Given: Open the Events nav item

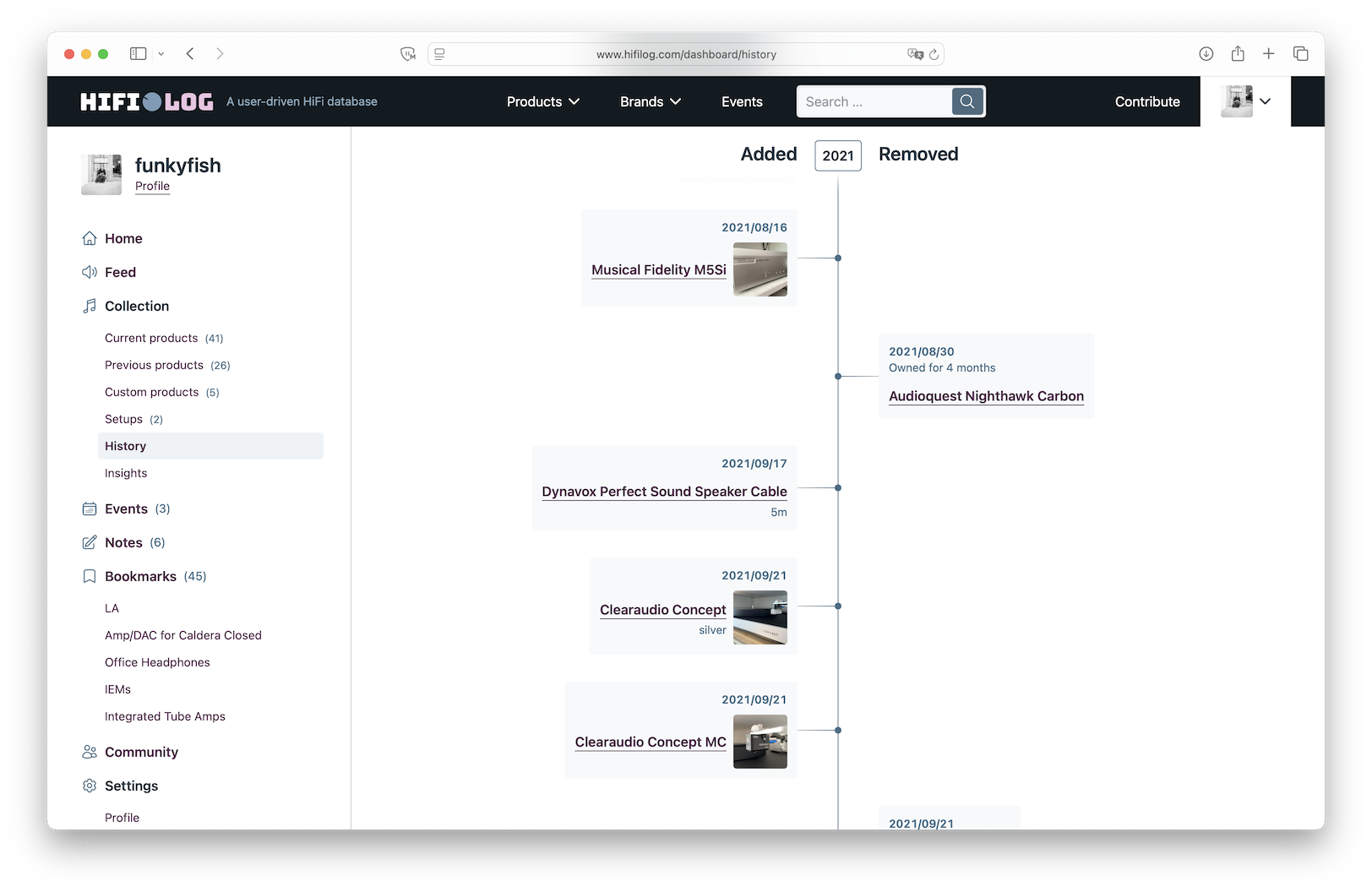Looking at the screenshot, I should point(742,101).
